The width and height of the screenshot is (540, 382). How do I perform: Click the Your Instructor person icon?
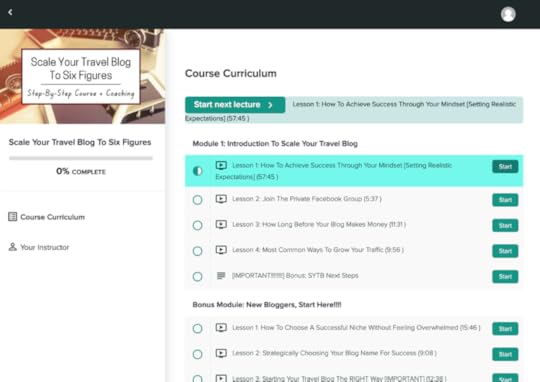(12, 247)
